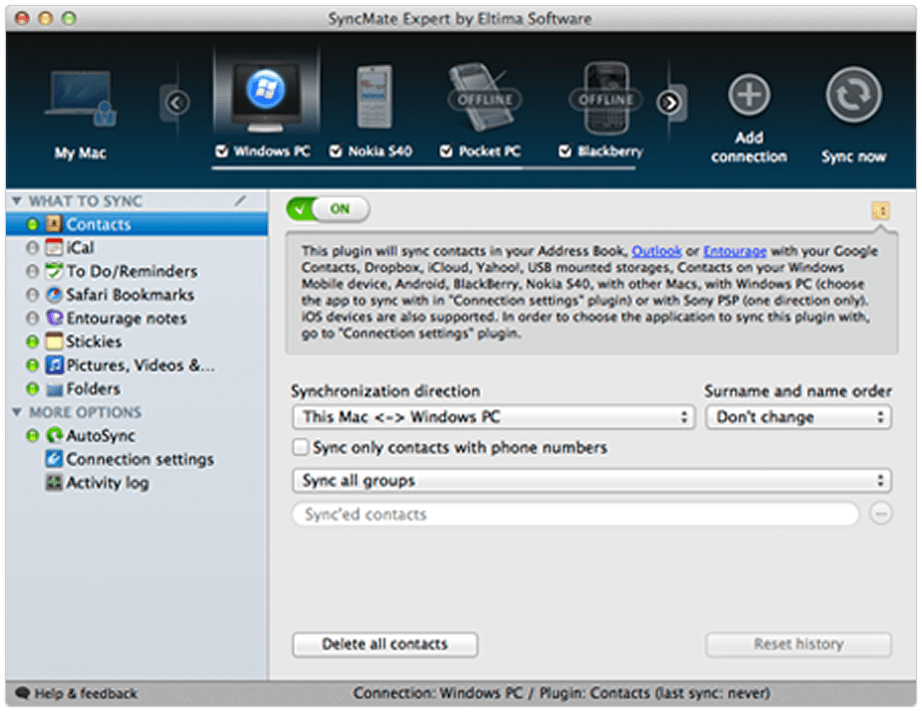The image size is (922, 712).
Task: Toggle the Safari Bookmarks status indicator
Action: point(32,295)
